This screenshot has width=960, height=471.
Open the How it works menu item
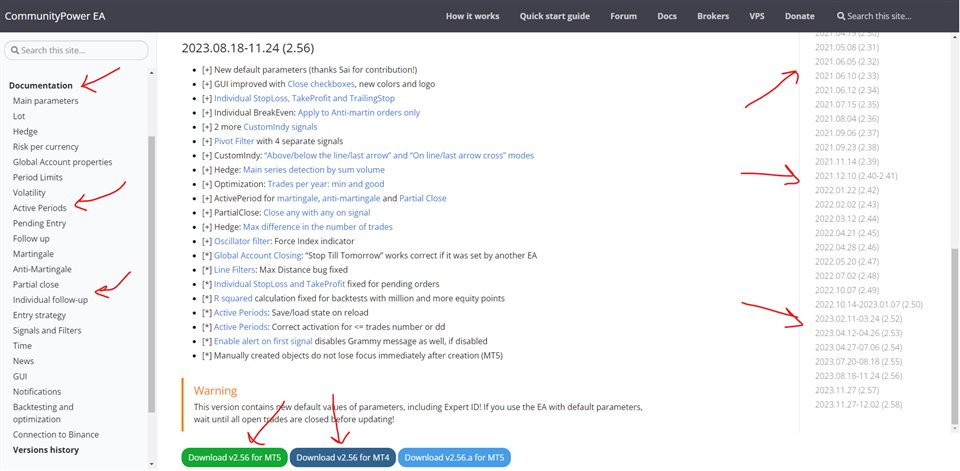pyautogui.click(x=473, y=17)
